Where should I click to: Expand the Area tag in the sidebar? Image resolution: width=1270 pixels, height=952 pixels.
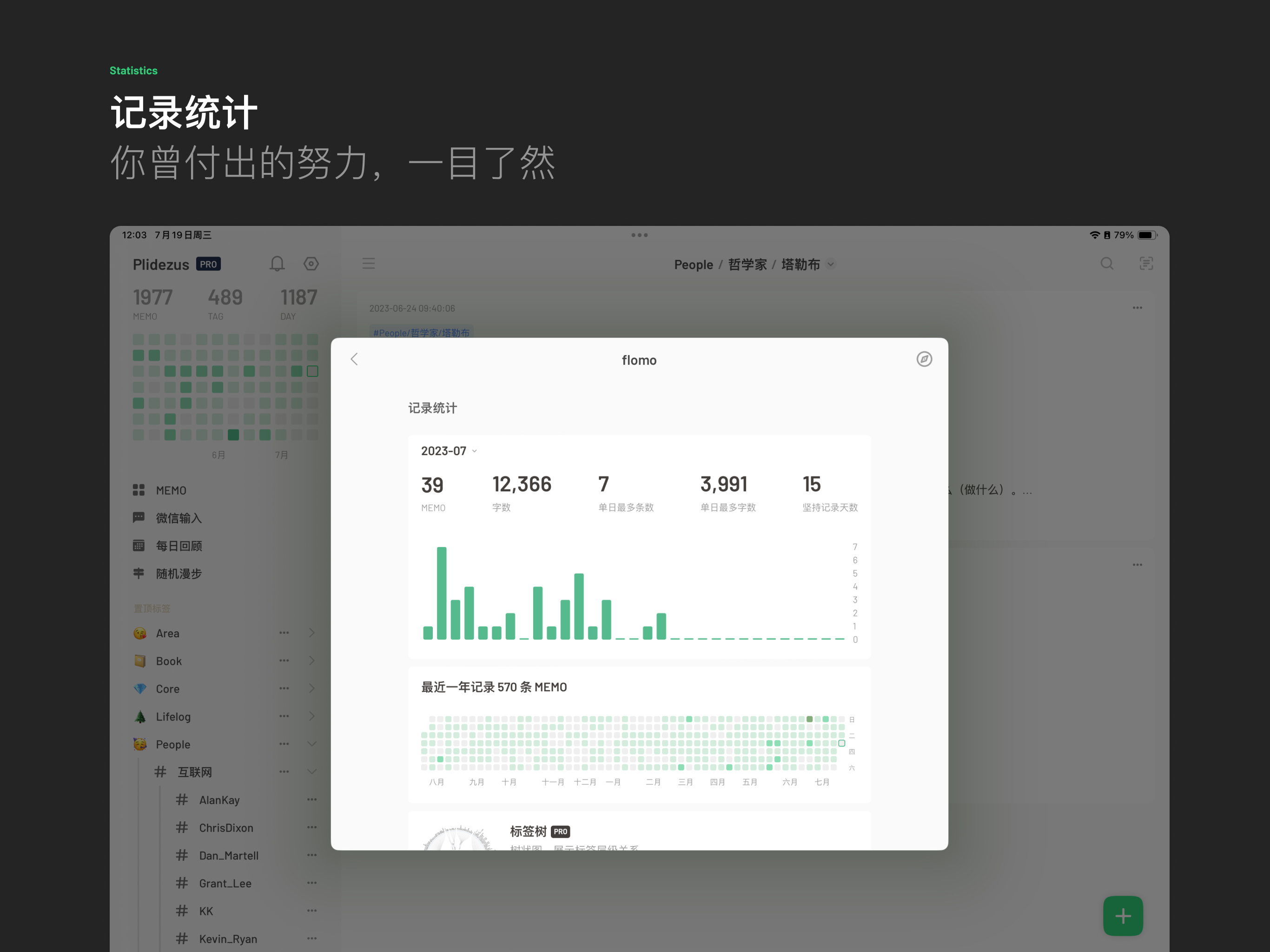[x=312, y=633]
